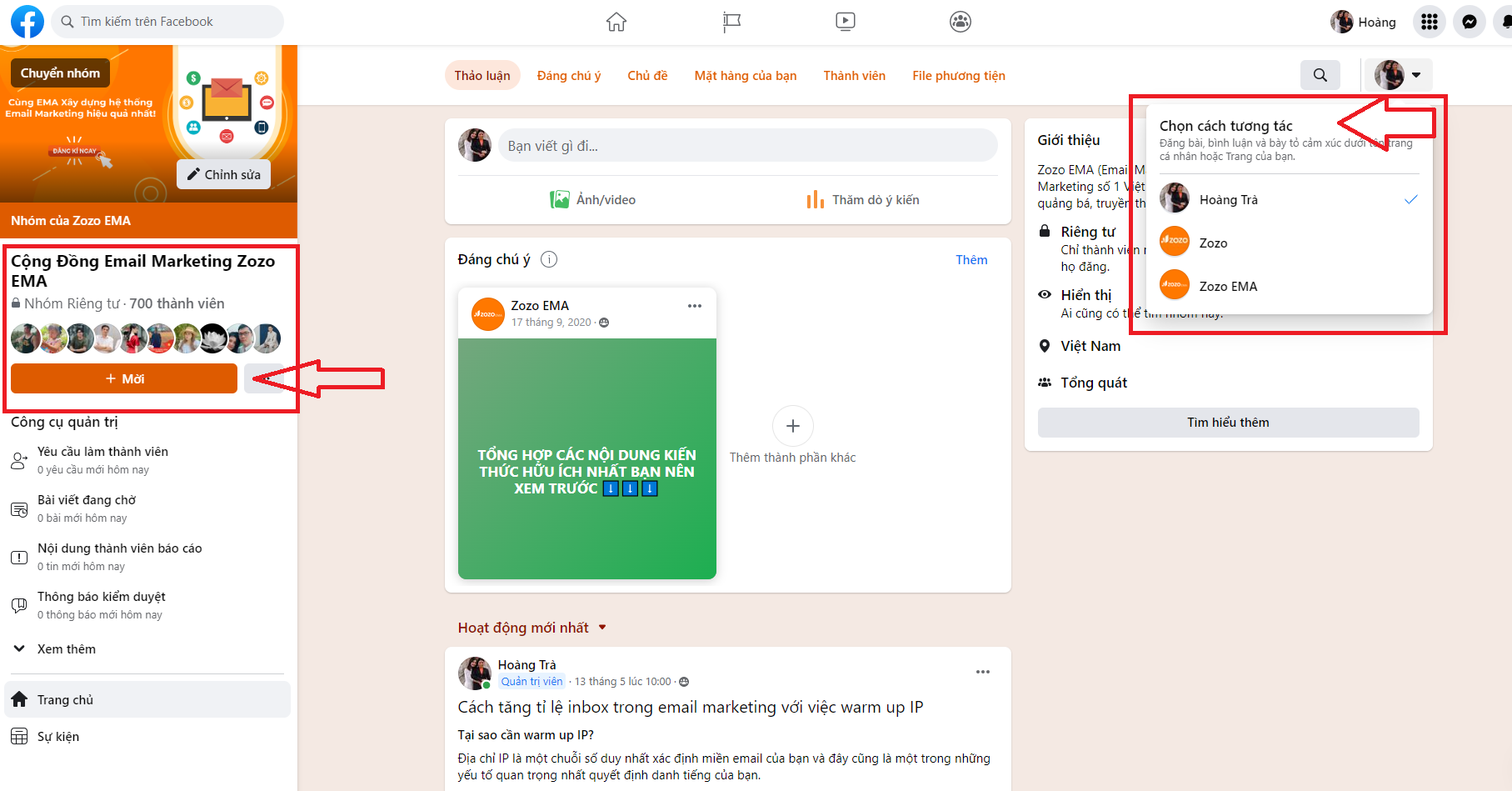Click Nội dung thành viên báo cáo icon
Image resolution: width=1512 pixels, height=791 pixels.
pyautogui.click(x=19, y=558)
